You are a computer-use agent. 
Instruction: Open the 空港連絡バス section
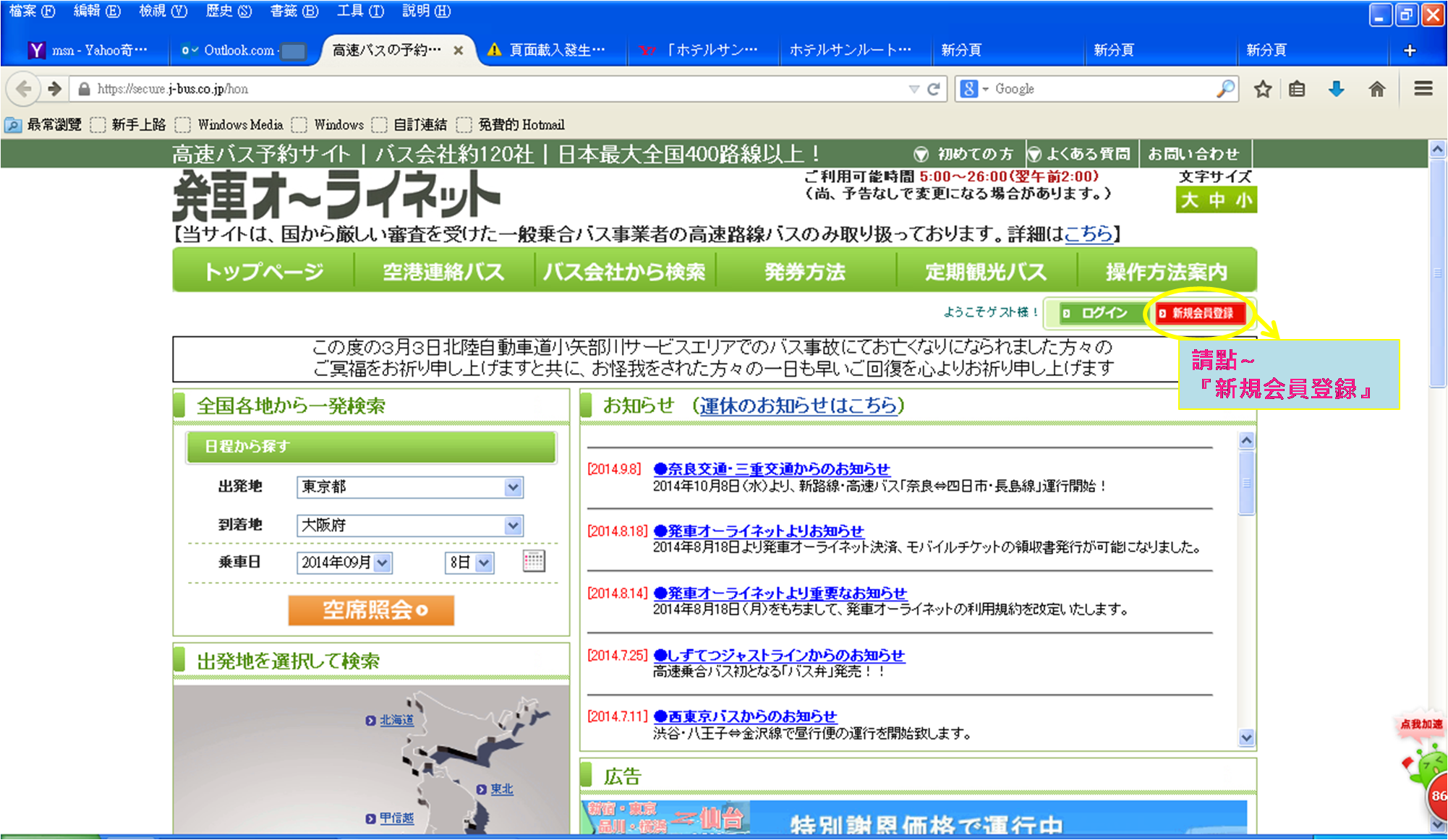point(443,272)
